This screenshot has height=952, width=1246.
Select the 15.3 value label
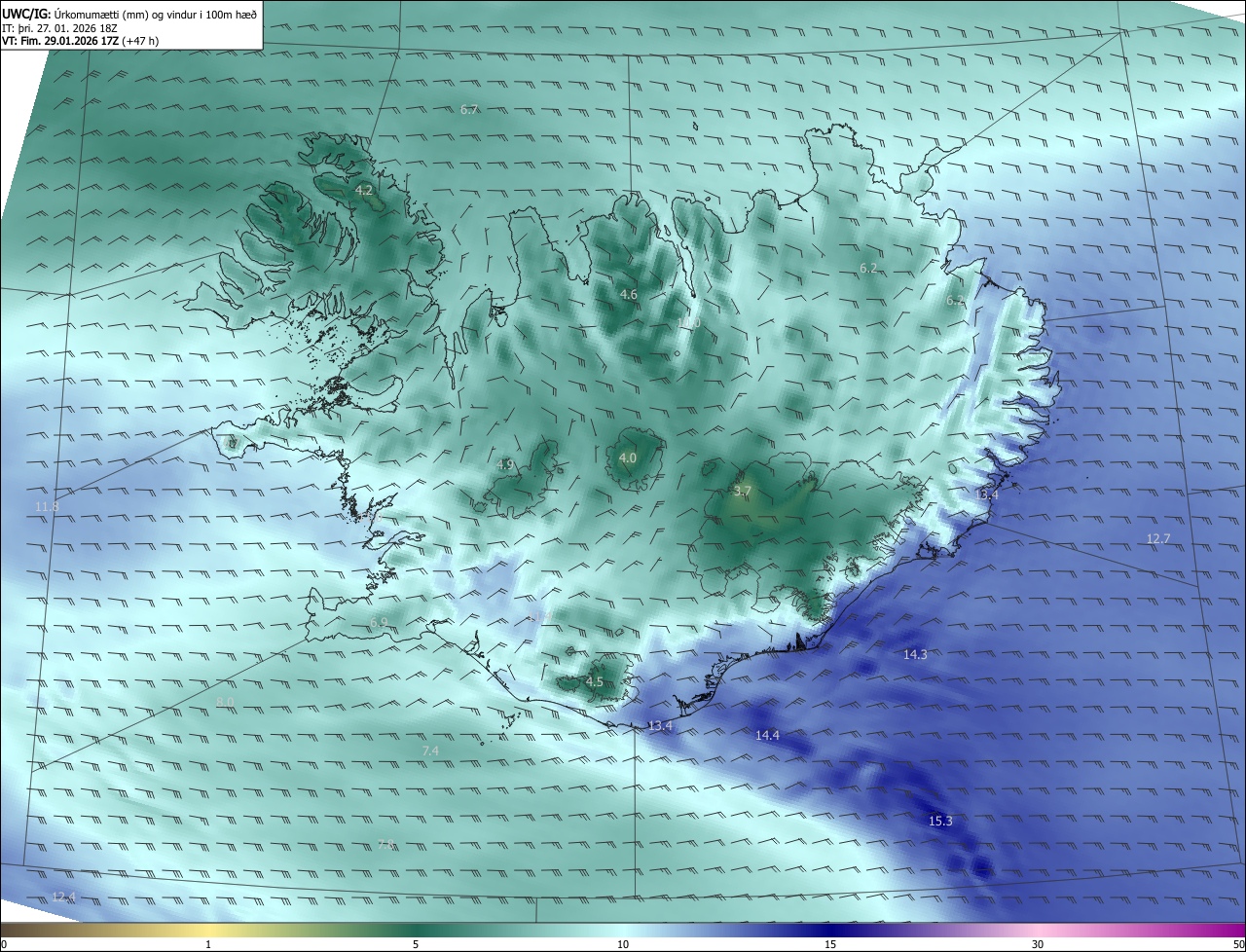click(x=940, y=822)
